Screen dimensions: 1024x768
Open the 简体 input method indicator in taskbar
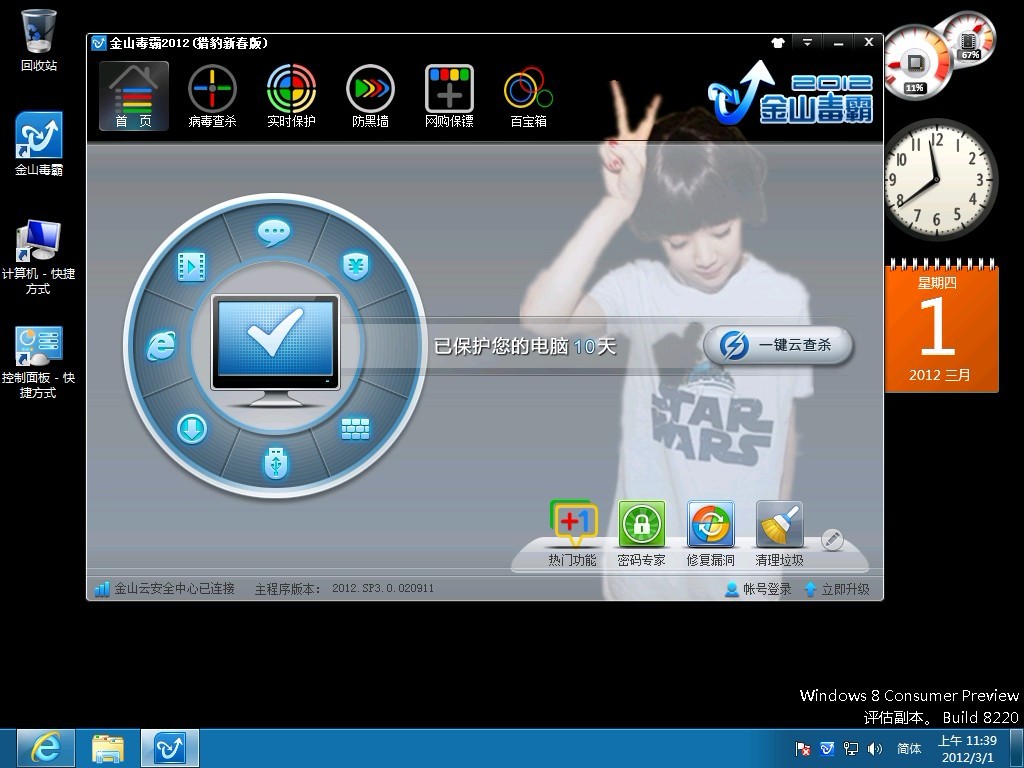pos(909,748)
